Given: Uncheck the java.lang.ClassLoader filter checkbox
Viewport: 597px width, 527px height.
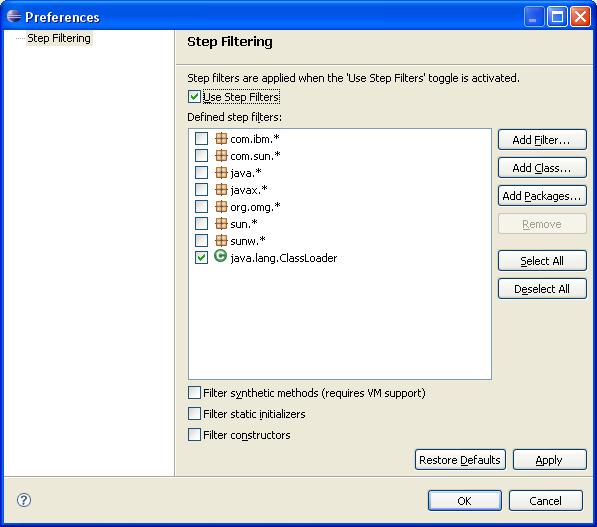Looking at the screenshot, I should pos(201,257).
